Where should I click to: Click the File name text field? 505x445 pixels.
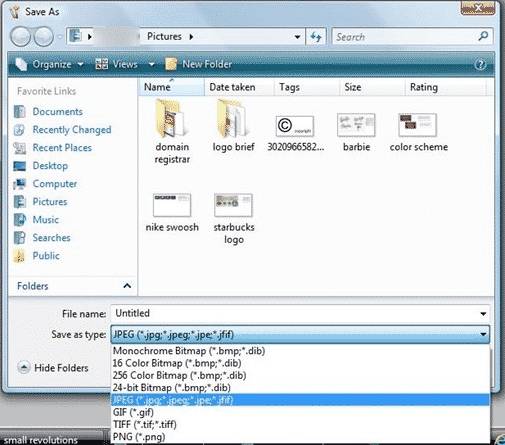tap(296, 314)
